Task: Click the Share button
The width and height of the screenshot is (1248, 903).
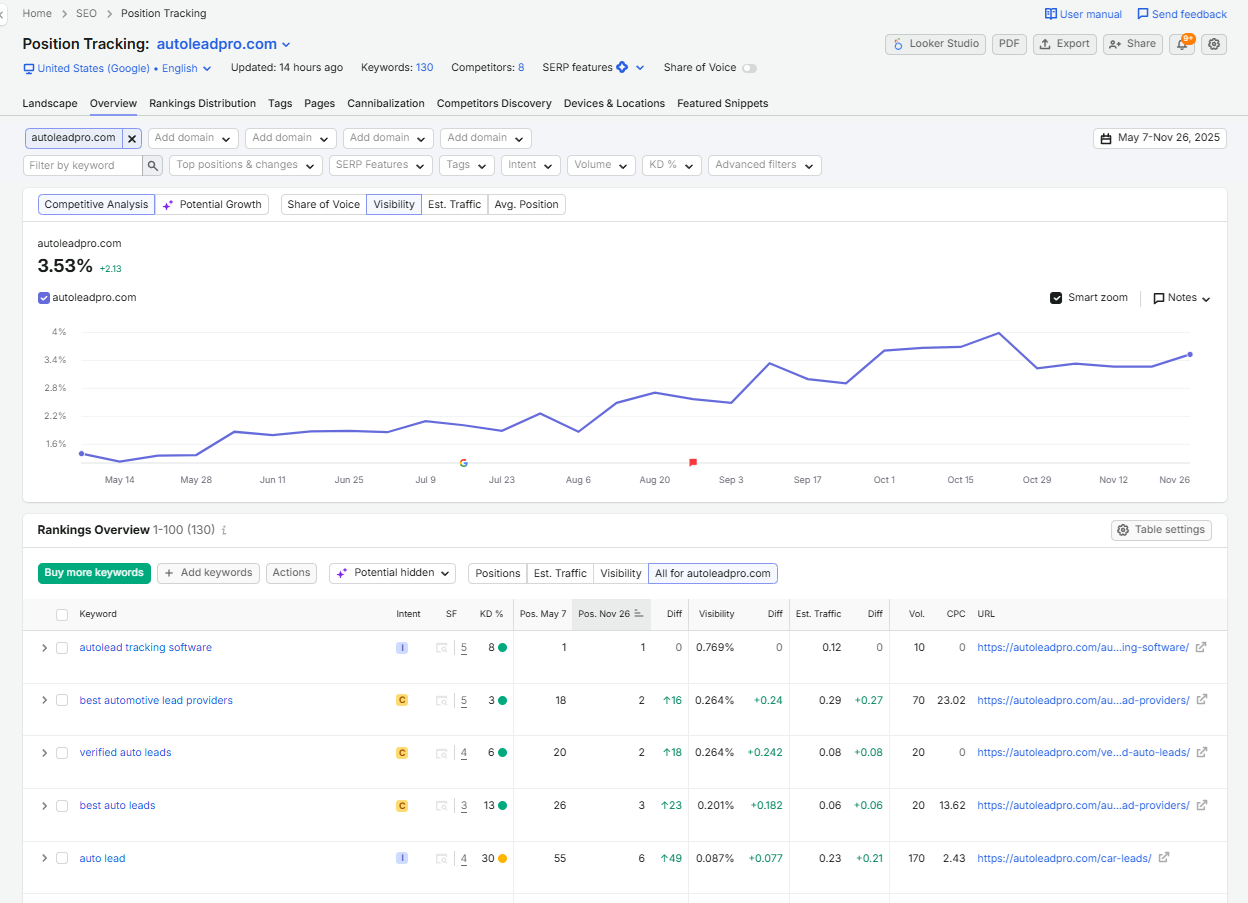Action: click(1132, 44)
